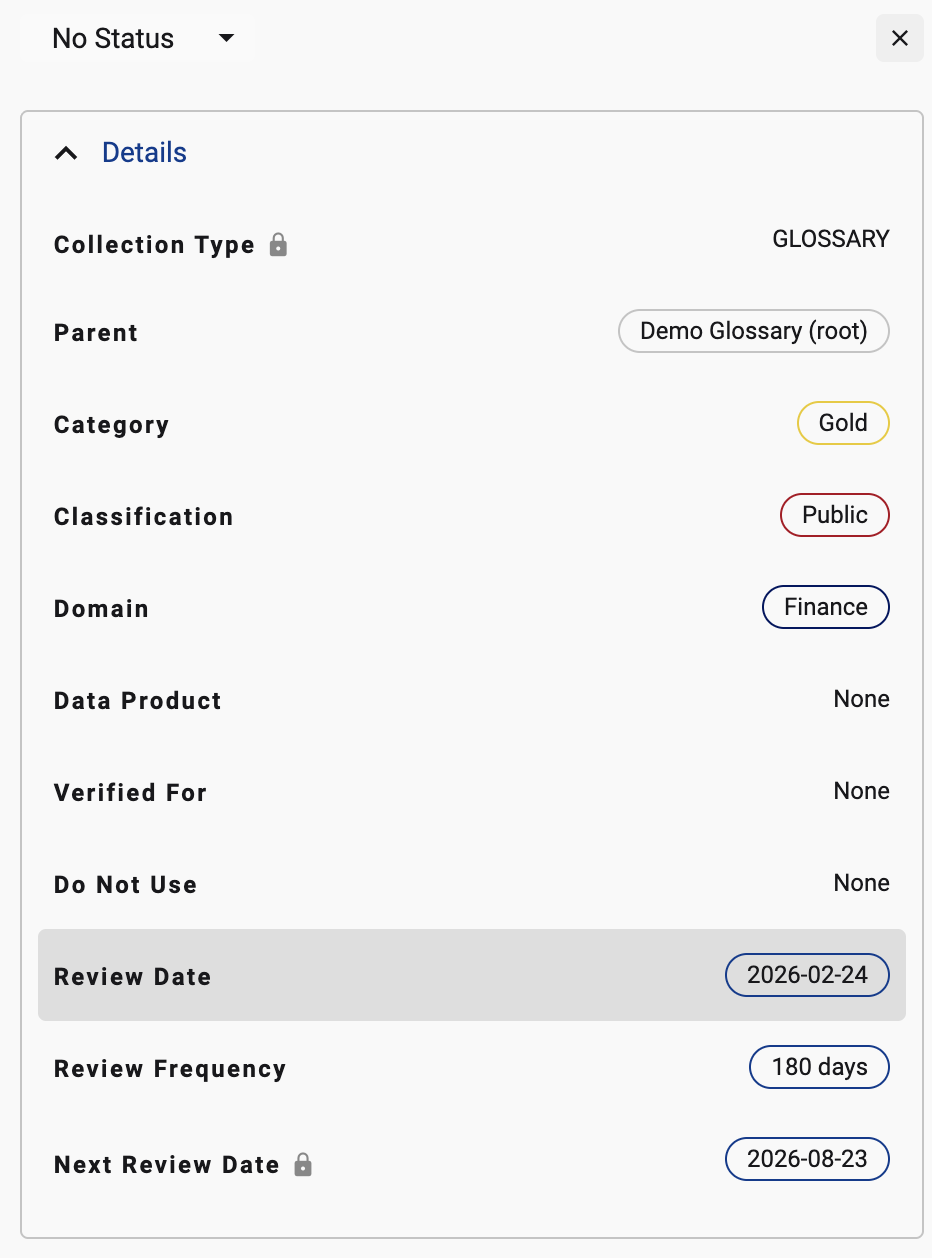932x1258 pixels.
Task: Click the Classification field label
Action: pyautogui.click(x=143, y=517)
